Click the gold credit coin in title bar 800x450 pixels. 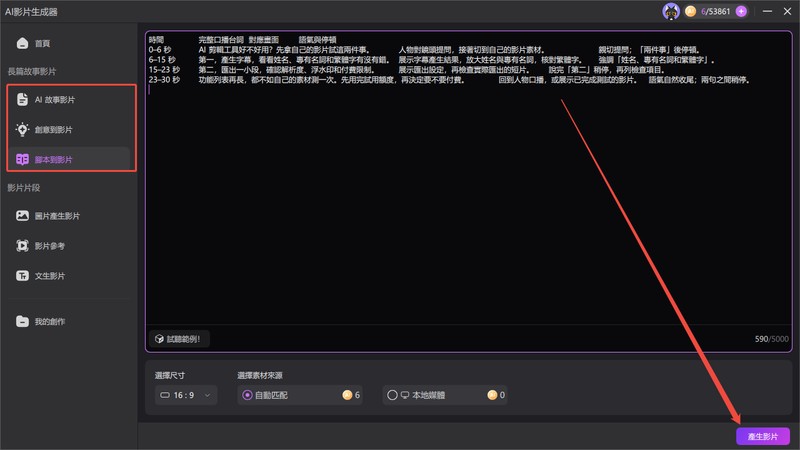(x=690, y=11)
